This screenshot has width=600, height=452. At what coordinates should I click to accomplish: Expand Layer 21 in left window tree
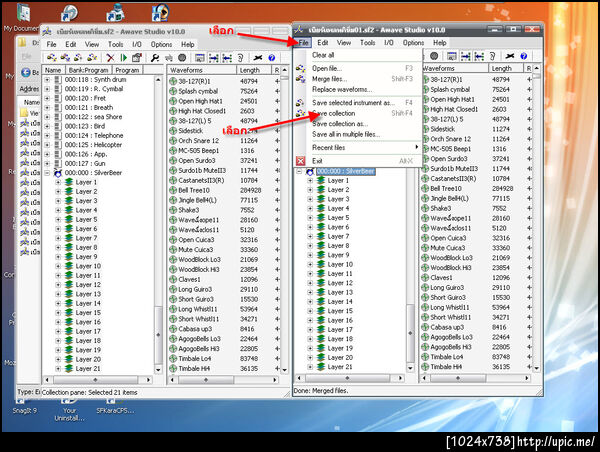coord(58,369)
